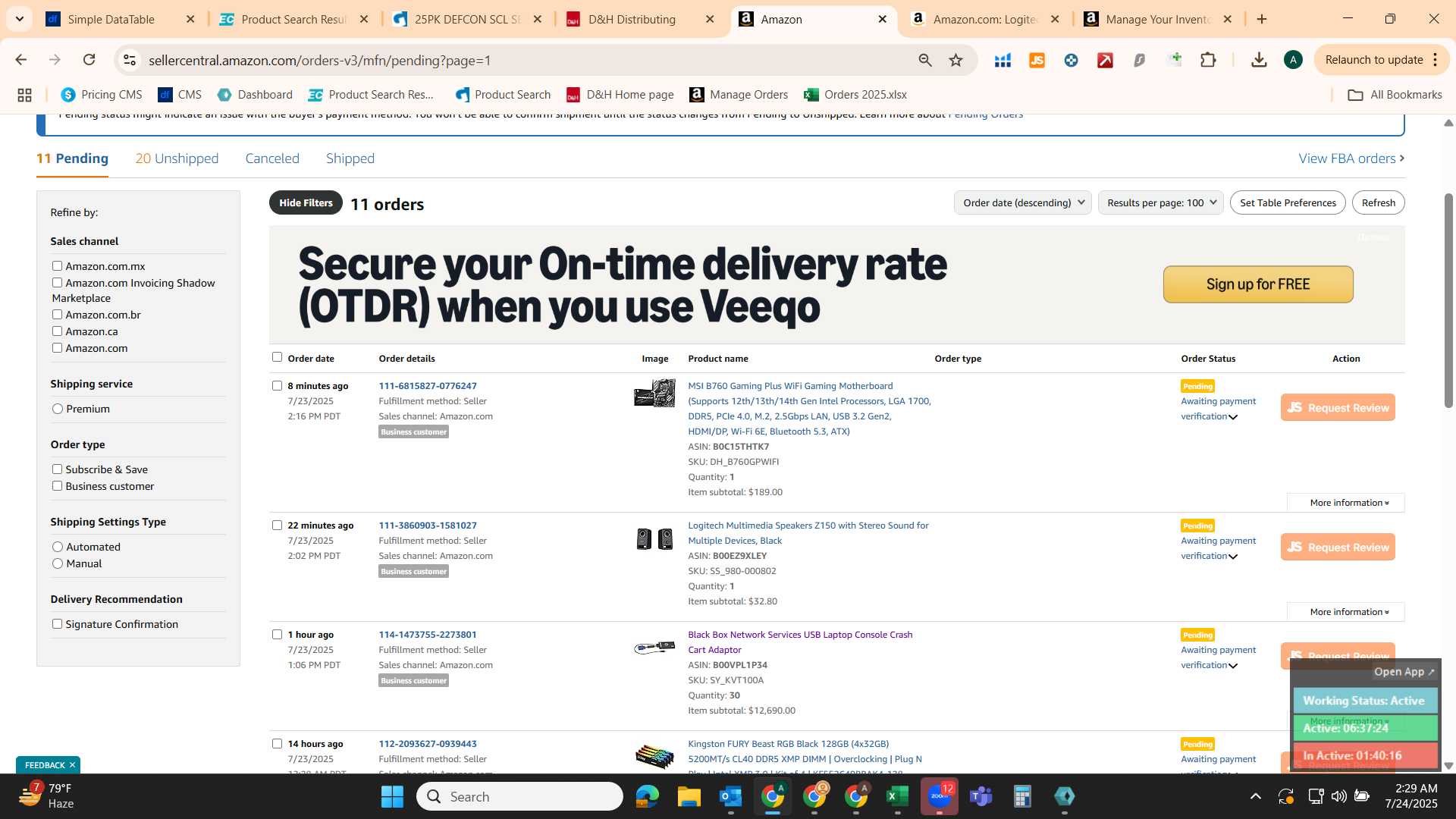This screenshot has width=1456, height=819.
Task: Open Chrome menu three dots
Action: coord(1435,60)
